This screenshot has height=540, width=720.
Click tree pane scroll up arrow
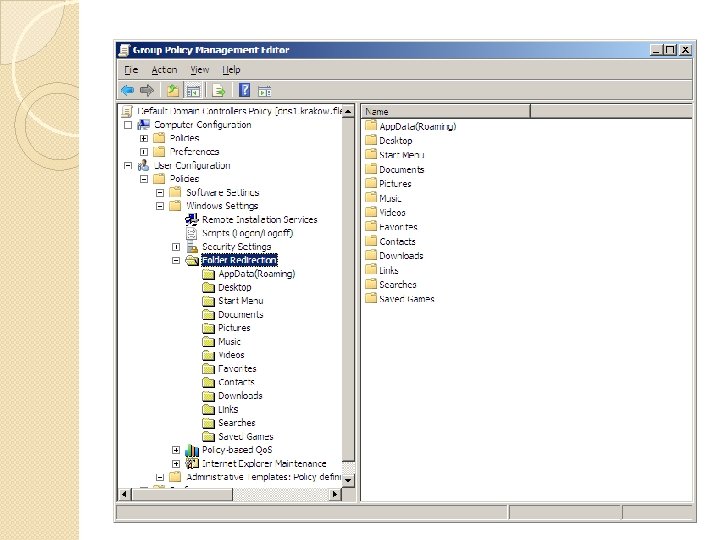click(349, 111)
